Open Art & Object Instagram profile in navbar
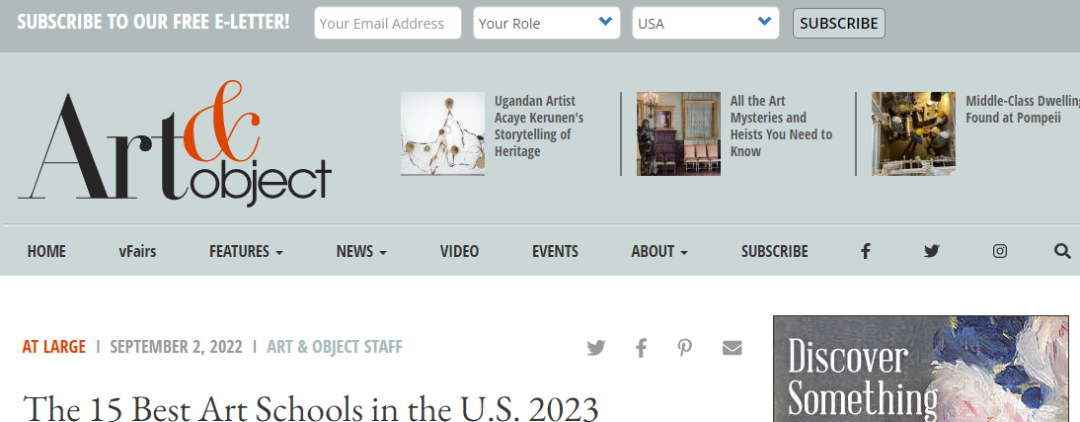The width and height of the screenshot is (1080, 422). tap(999, 251)
